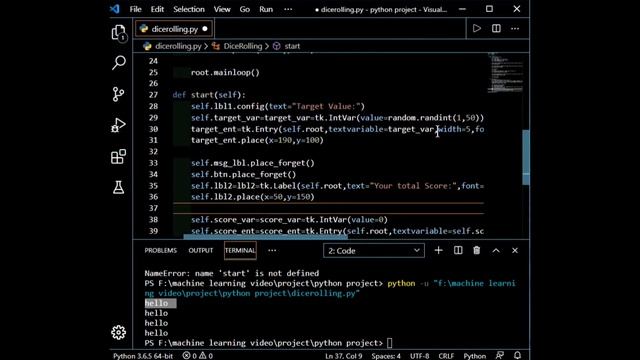Screen dimensions: 640x360
Task: Open the View menu
Action: [222, 9]
